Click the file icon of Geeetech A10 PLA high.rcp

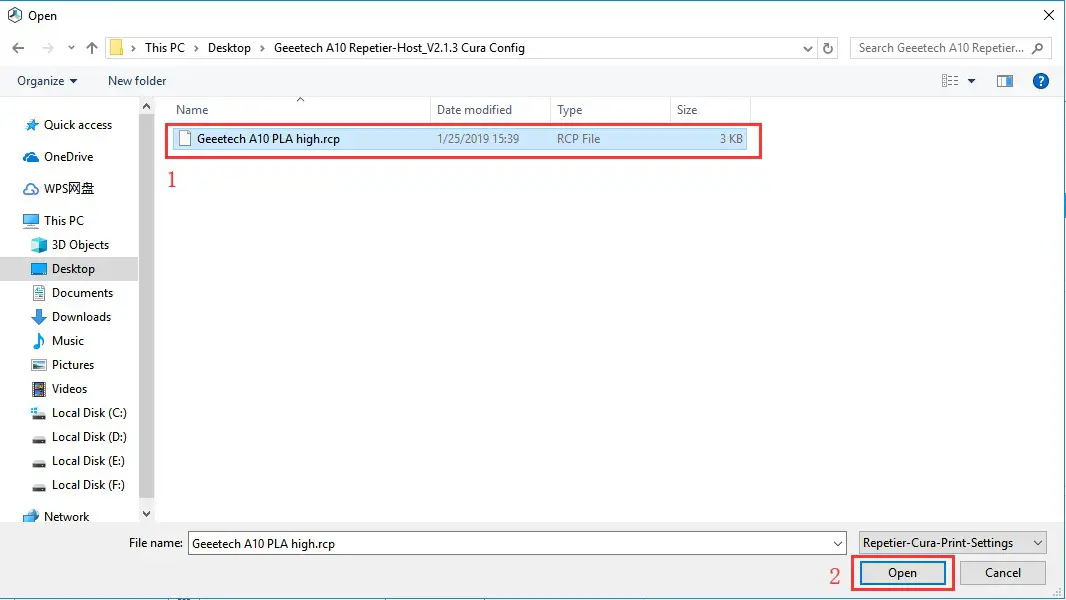(185, 139)
